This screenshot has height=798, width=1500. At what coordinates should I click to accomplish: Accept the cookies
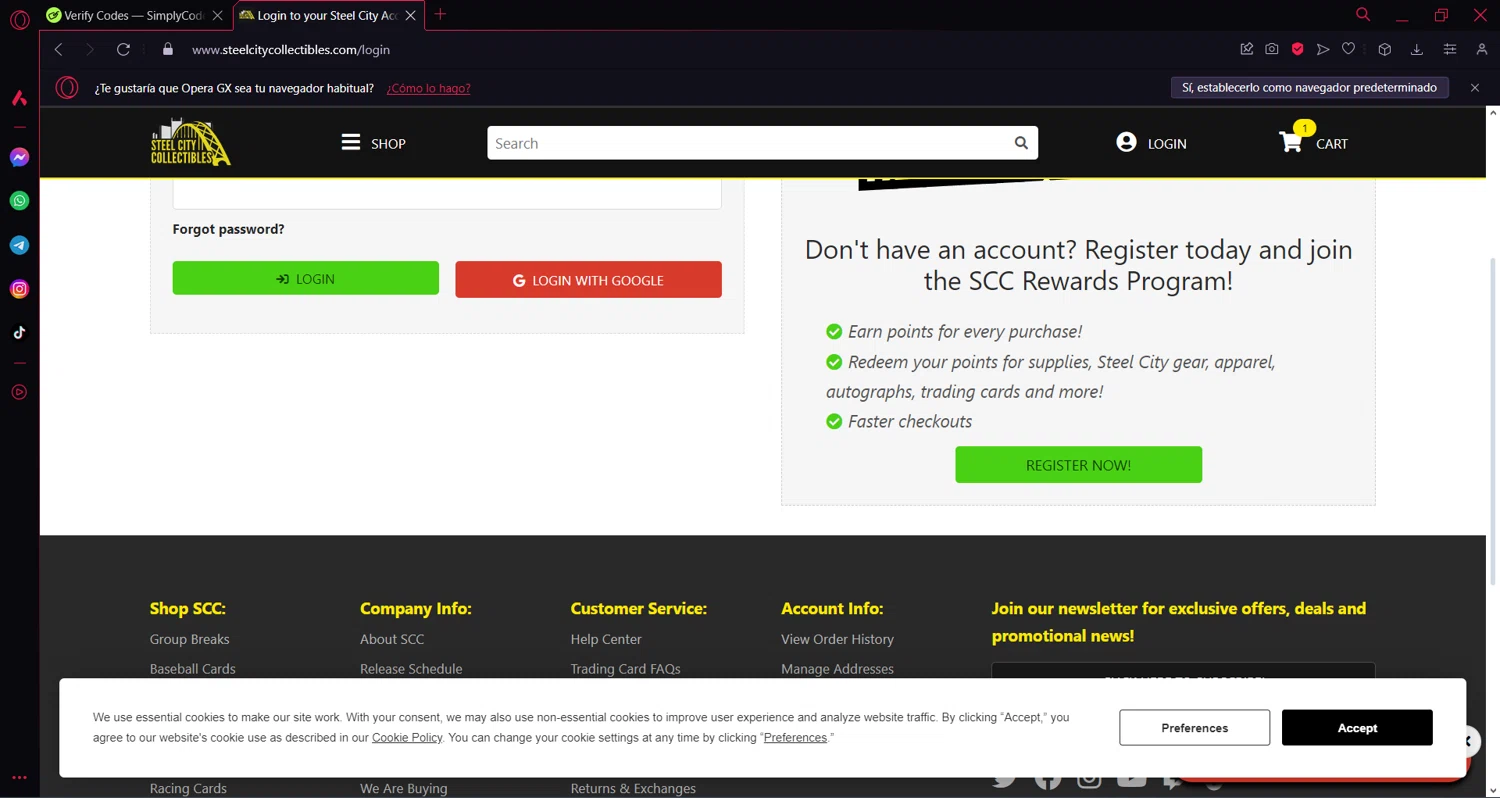click(1357, 728)
